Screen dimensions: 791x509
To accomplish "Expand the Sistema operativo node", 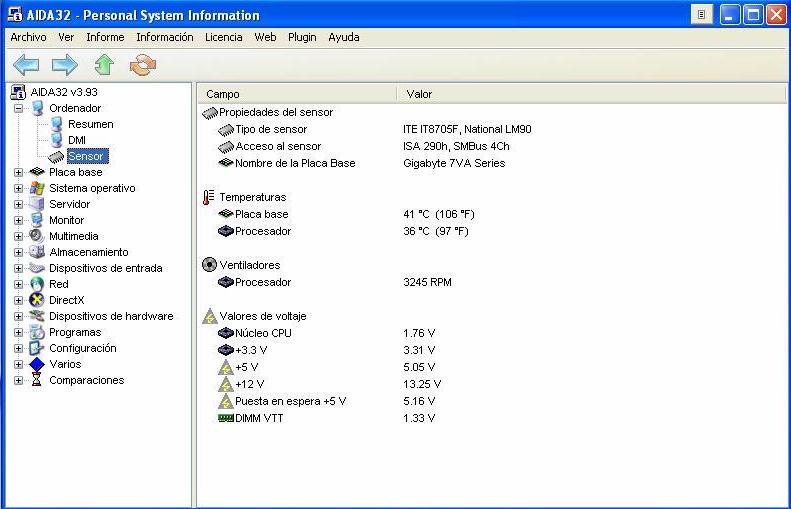I will click(x=19, y=188).
